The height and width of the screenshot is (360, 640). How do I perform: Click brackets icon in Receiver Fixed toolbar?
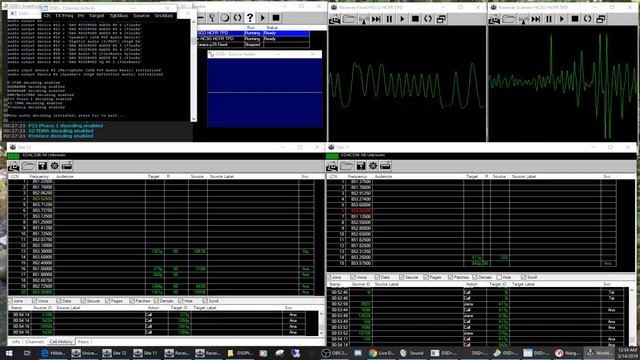(x=428, y=19)
